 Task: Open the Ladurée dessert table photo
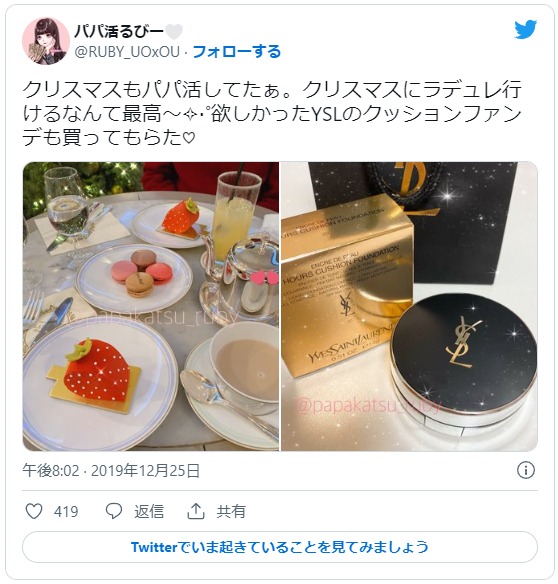point(151,306)
